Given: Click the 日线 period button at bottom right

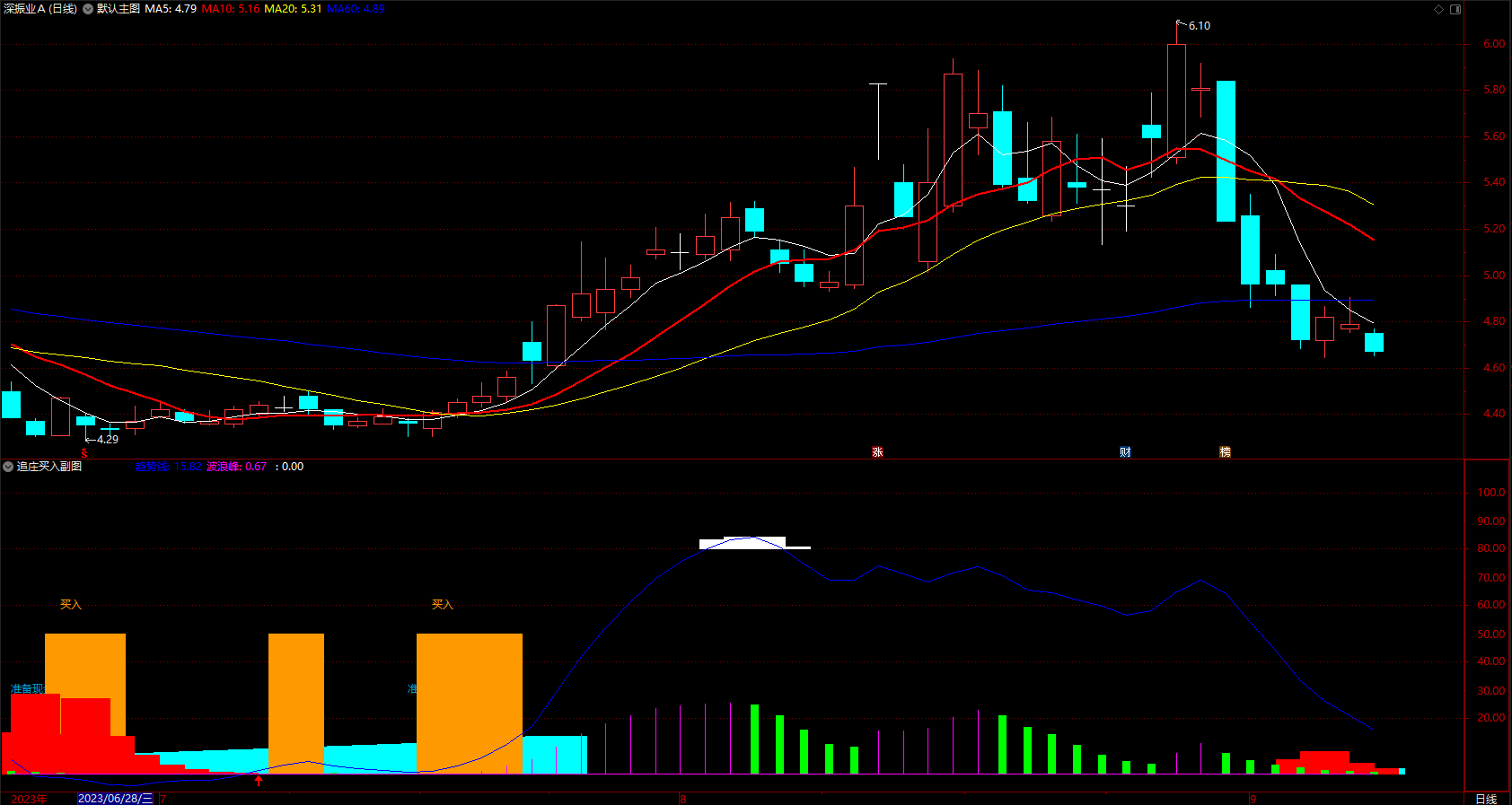Looking at the screenshot, I should pos(1486,799).
